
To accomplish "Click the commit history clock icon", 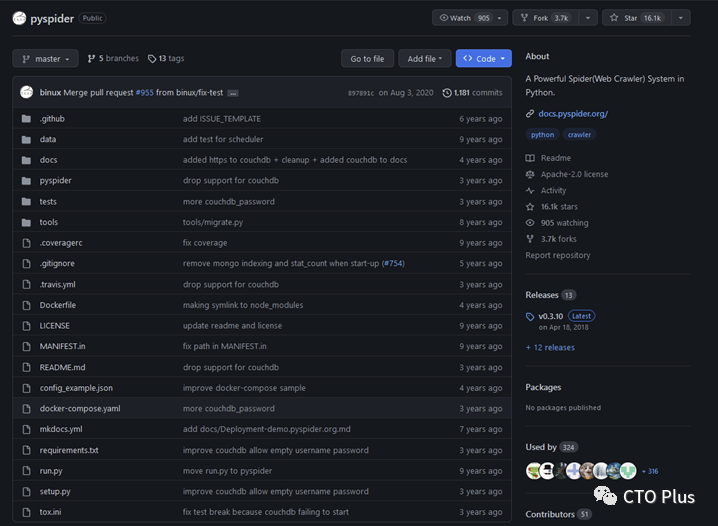I will [447, 93].
